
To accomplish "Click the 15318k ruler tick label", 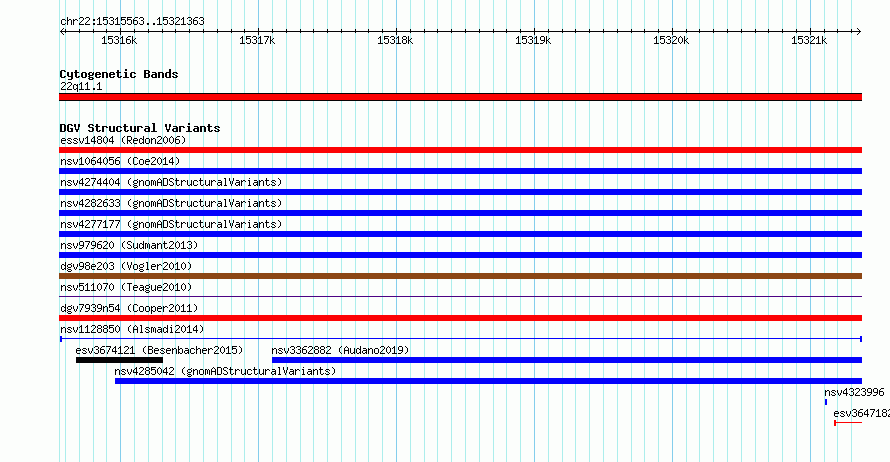I will 395,40.
